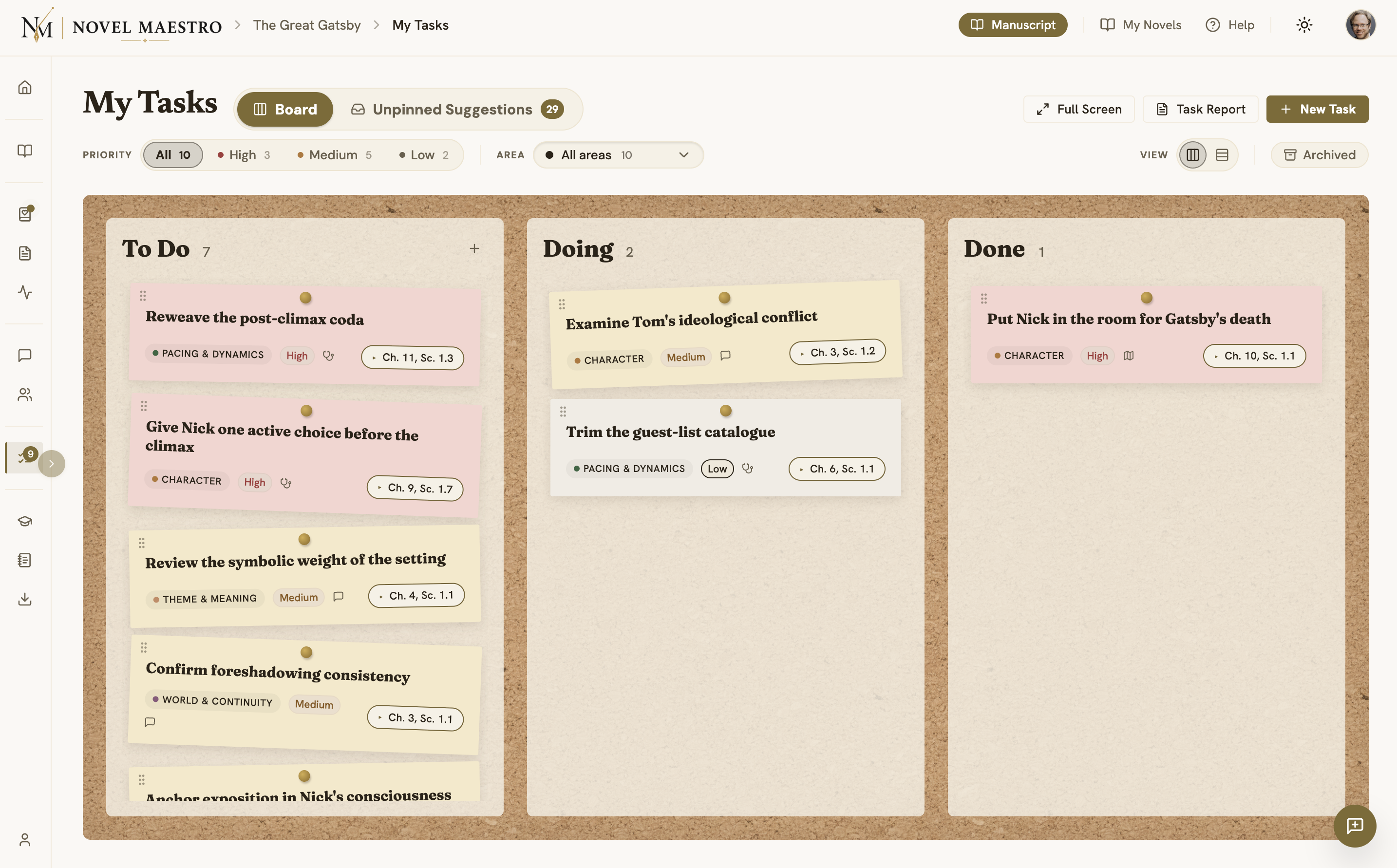Open the notebook list icon in the sidebar

pyautogui.click(x=25, y=560)
